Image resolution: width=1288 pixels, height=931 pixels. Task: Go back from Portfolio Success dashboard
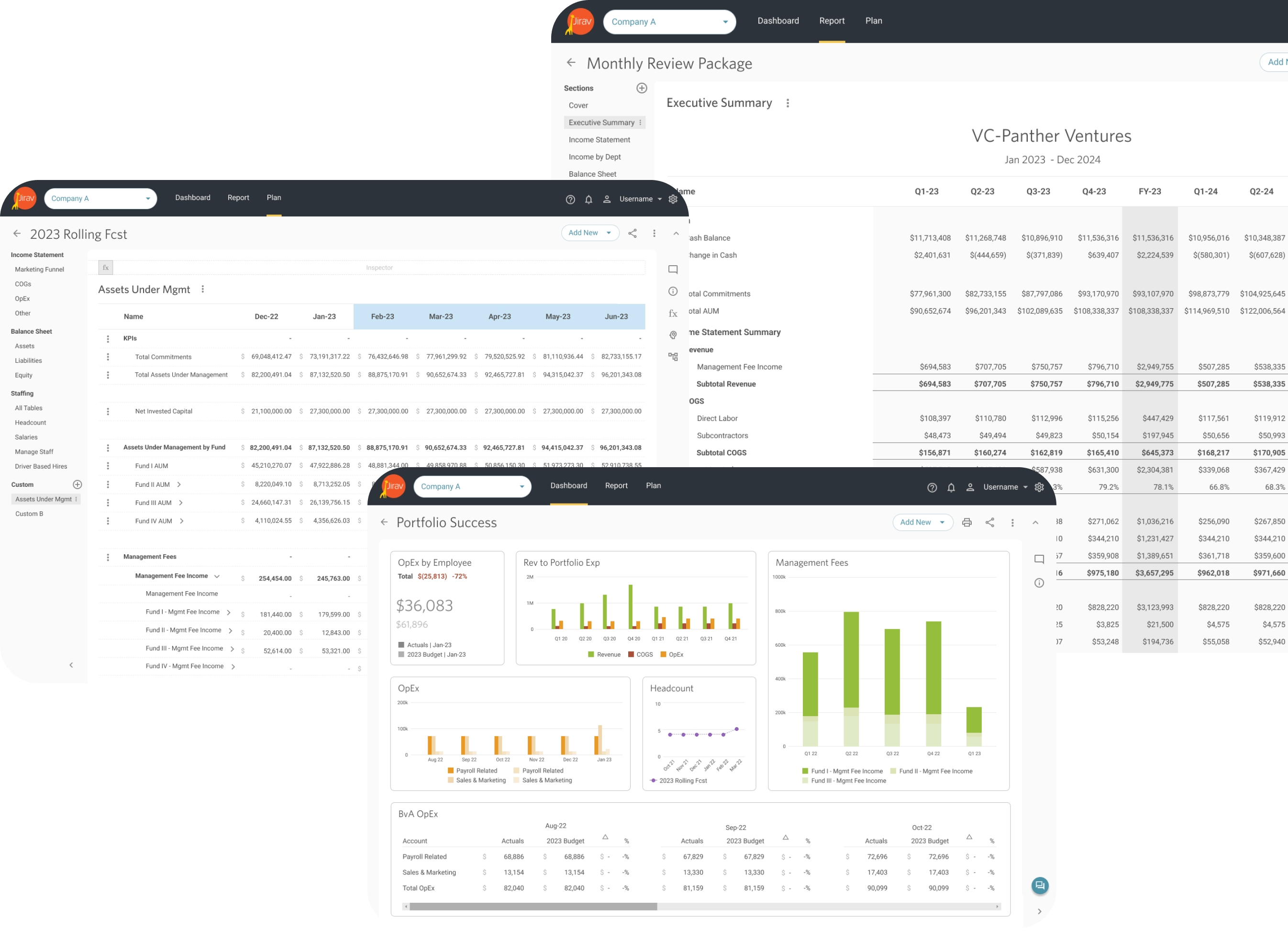point(385,522)
